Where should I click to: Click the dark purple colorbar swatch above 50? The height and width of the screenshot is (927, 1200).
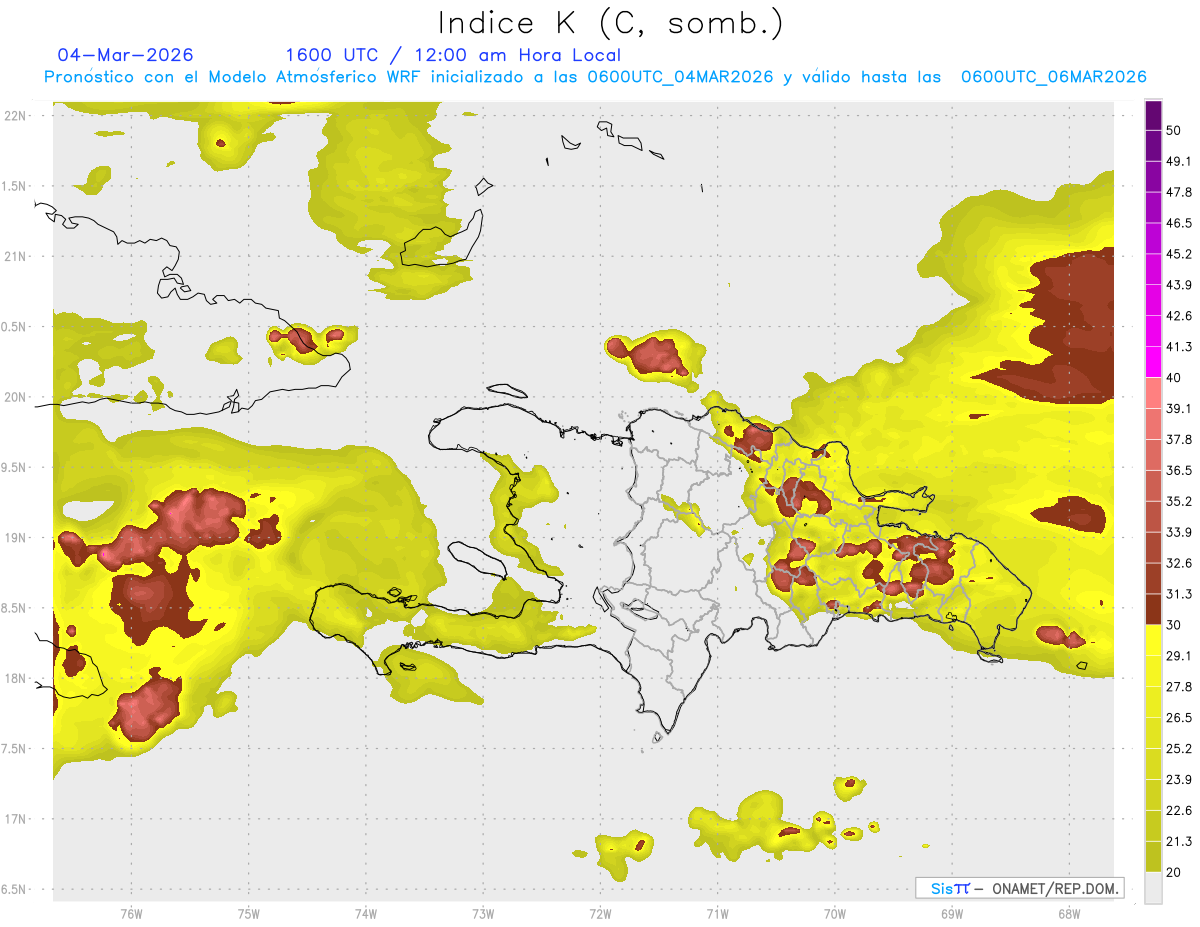point(1153,115)
